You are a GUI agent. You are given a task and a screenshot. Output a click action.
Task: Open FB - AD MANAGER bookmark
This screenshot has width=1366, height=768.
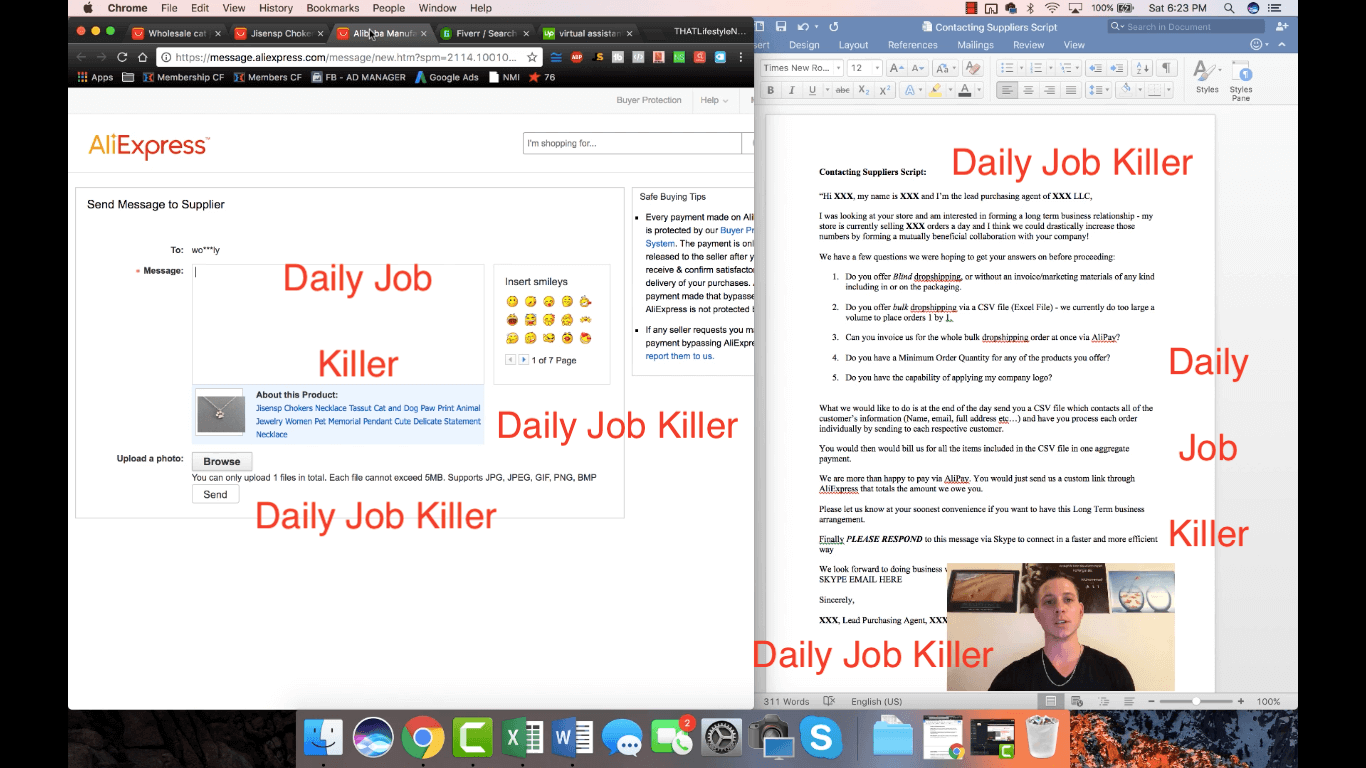click(x=359, y=77)
